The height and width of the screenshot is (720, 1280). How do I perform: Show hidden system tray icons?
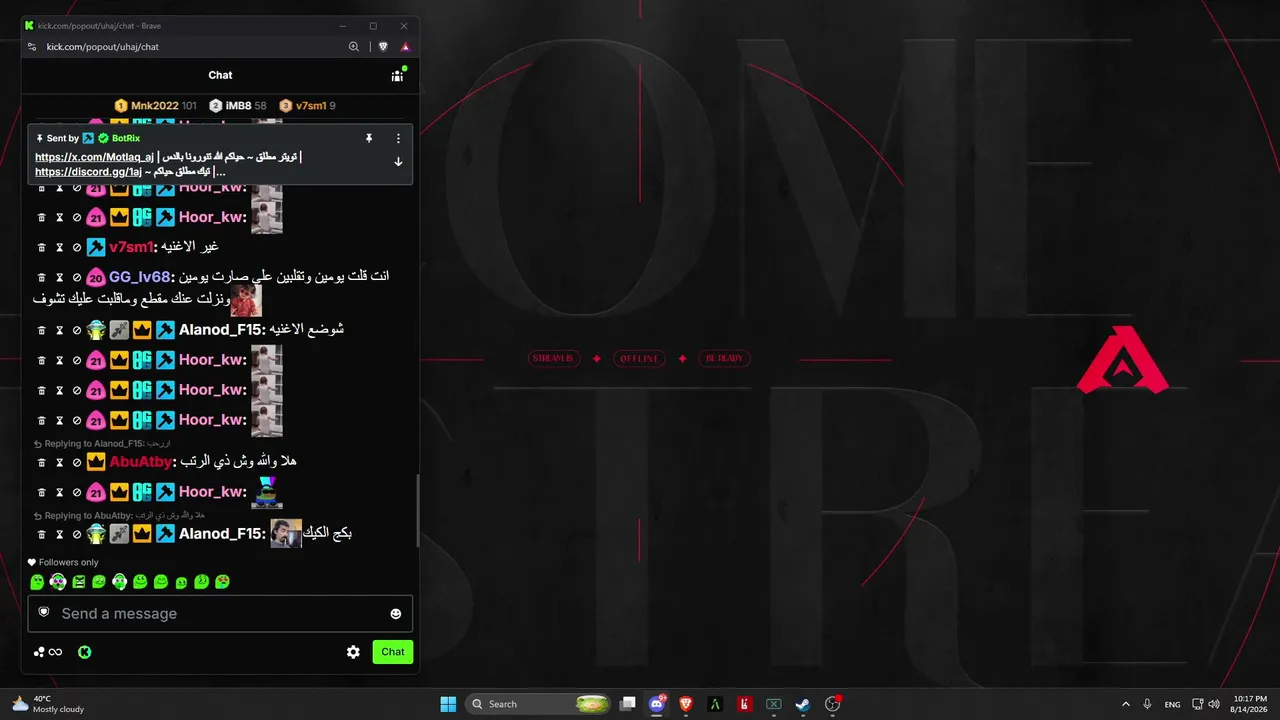[x=1126, y=704]
